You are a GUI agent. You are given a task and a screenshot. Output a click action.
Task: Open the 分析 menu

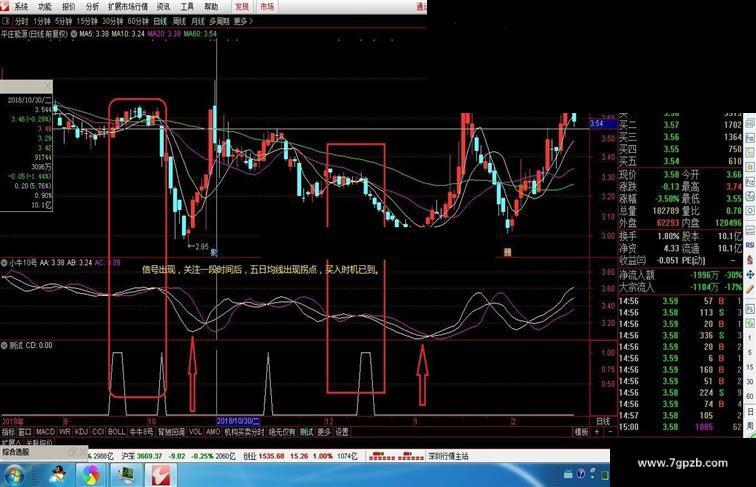[92, 7]
